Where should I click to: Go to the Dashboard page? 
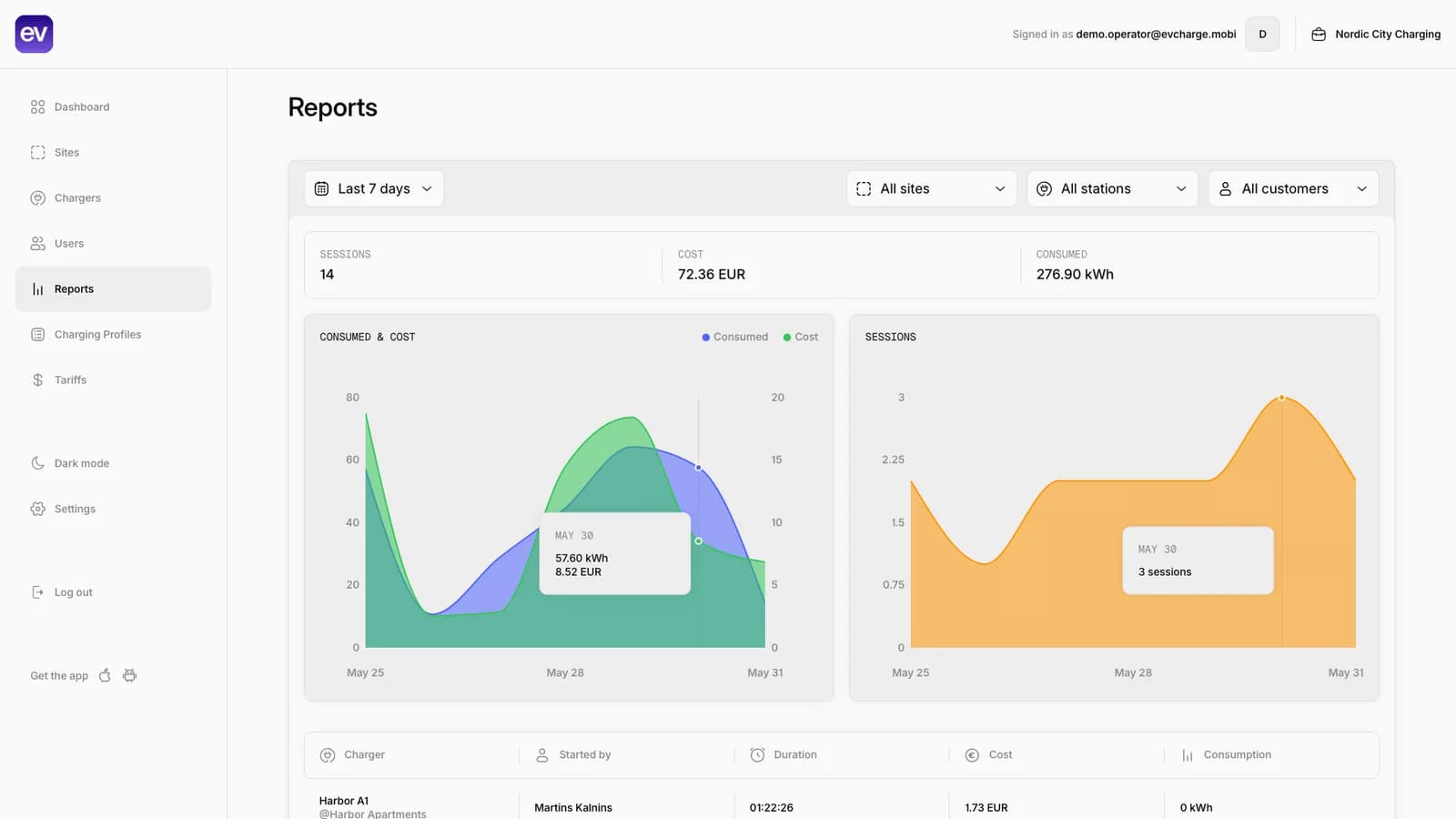pyautogui.click(x=113, y=106)
